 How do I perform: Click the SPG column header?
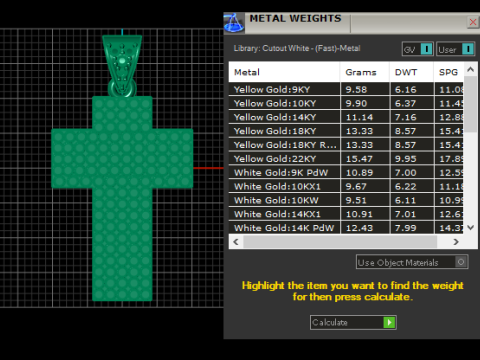(449, 72)
